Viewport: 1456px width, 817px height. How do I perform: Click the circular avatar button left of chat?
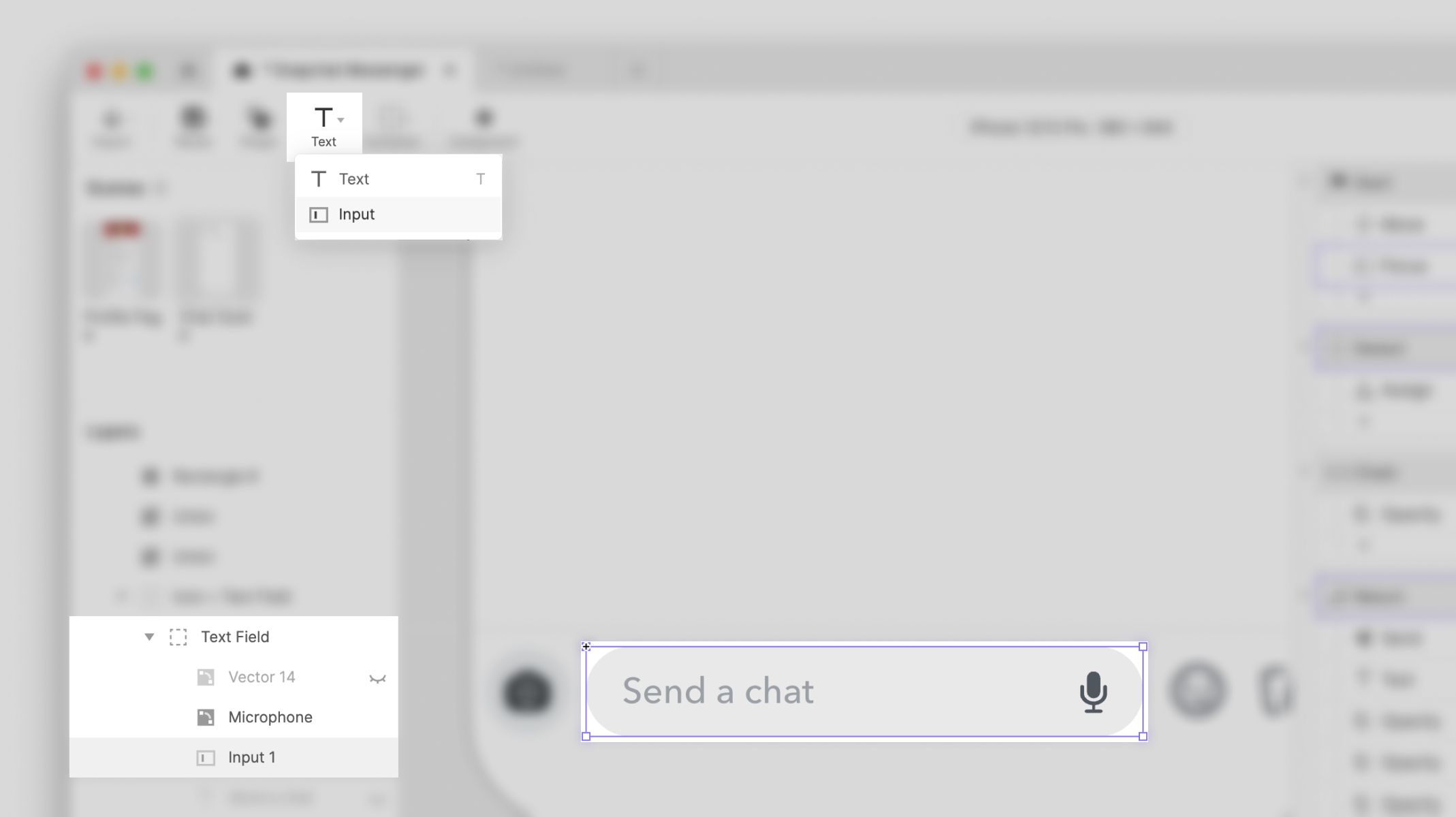click(527, 692)
